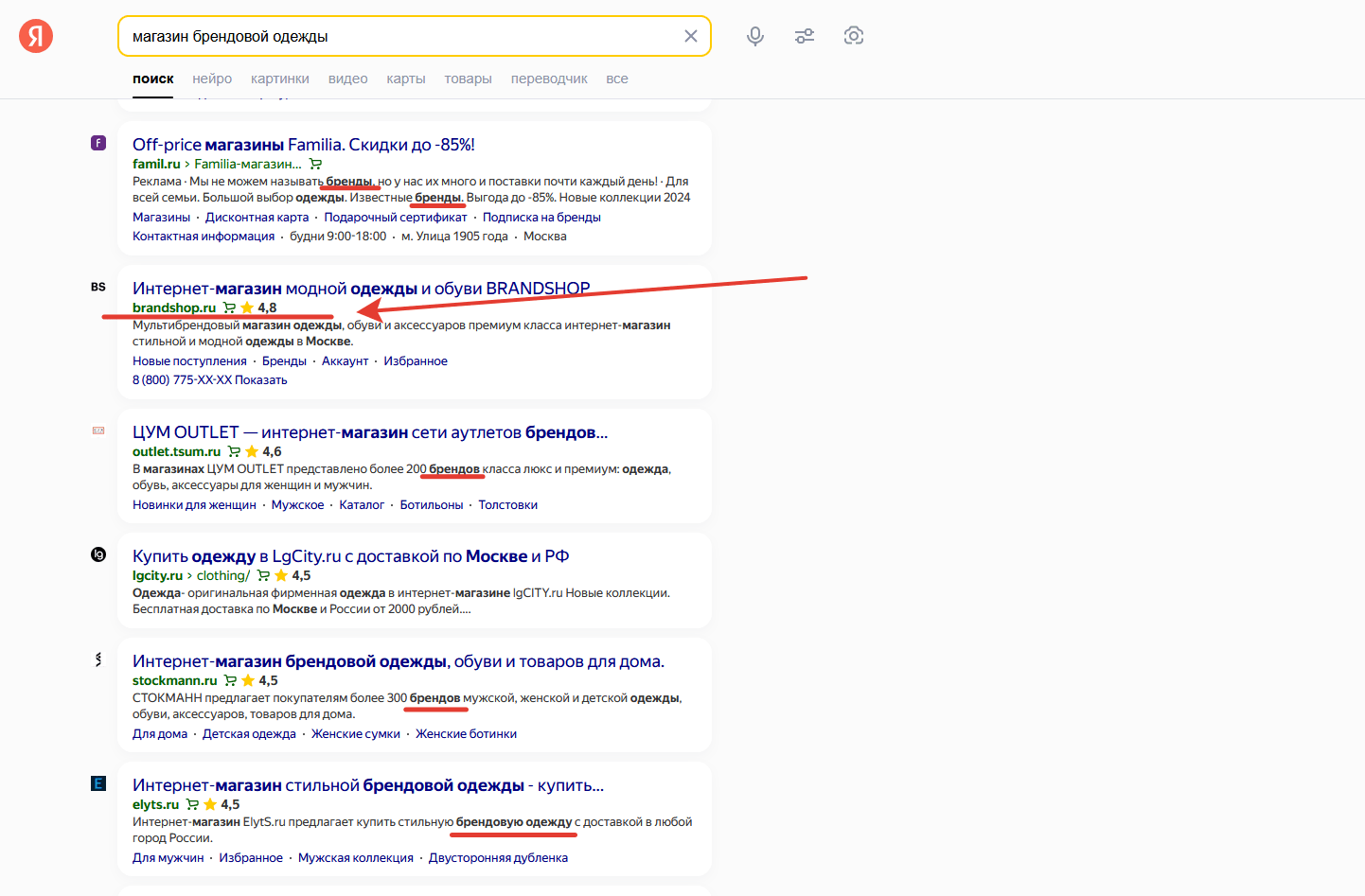Click the star rating 4,5 of elyts.ru
The image size is (1365, 896).
point(222,804)
